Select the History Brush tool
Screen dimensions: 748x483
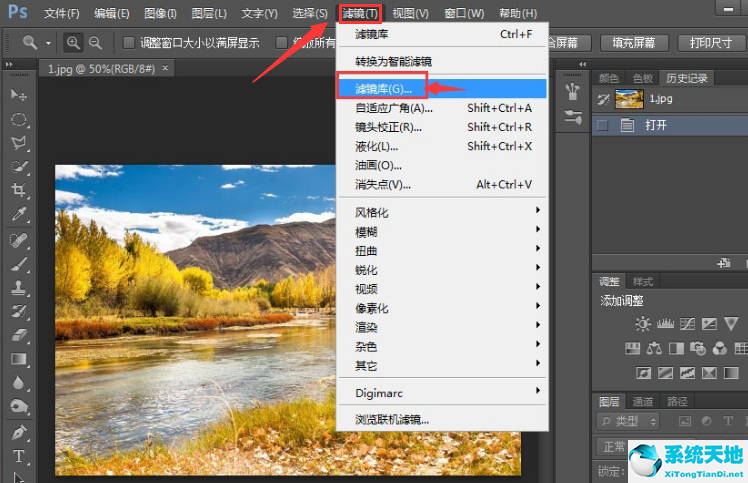click(x=19, y=311)
